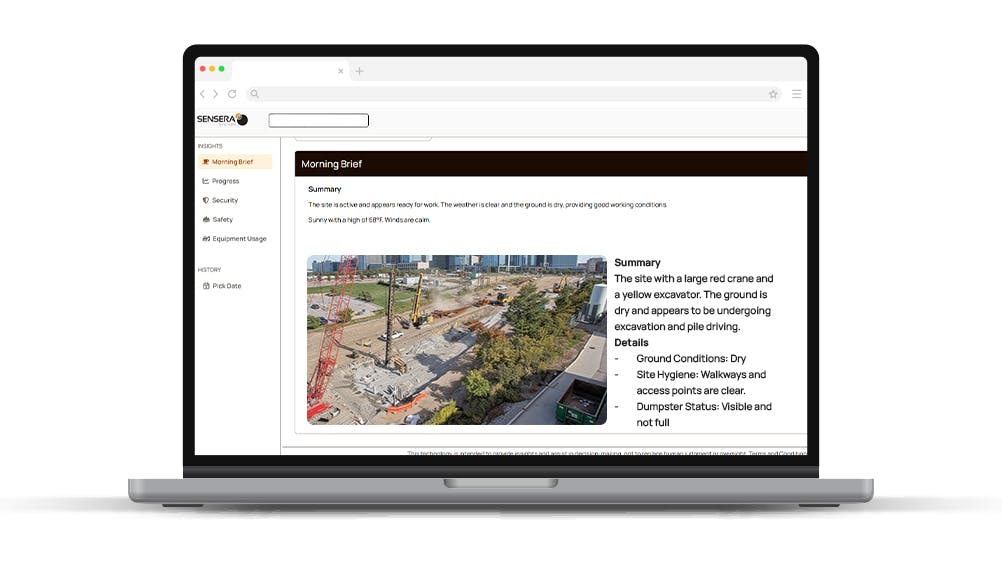Close the current browser tab
Image resolution: width=1002 pixels, height=564 pixels.
point(340,71)
